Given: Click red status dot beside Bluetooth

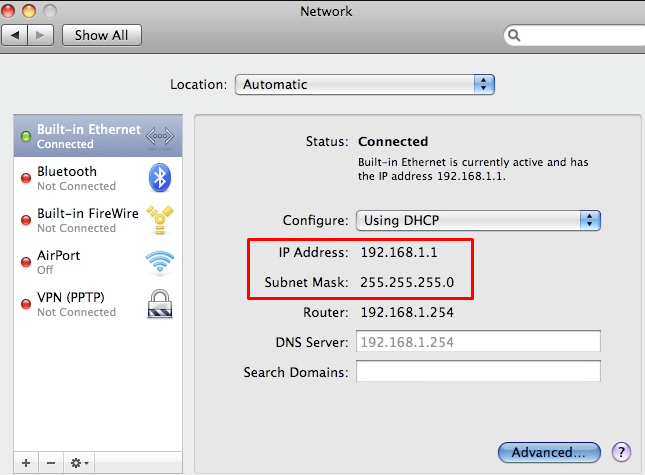Looking at the screenshot, I should (26, 178).
